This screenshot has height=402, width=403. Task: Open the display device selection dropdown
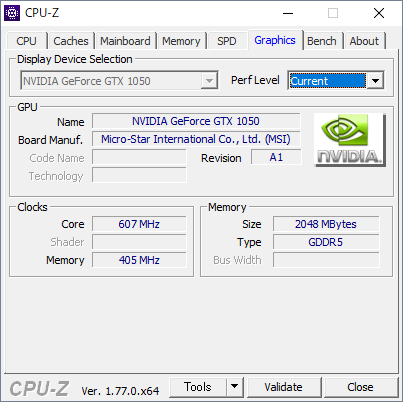click(x=119, y=80)
